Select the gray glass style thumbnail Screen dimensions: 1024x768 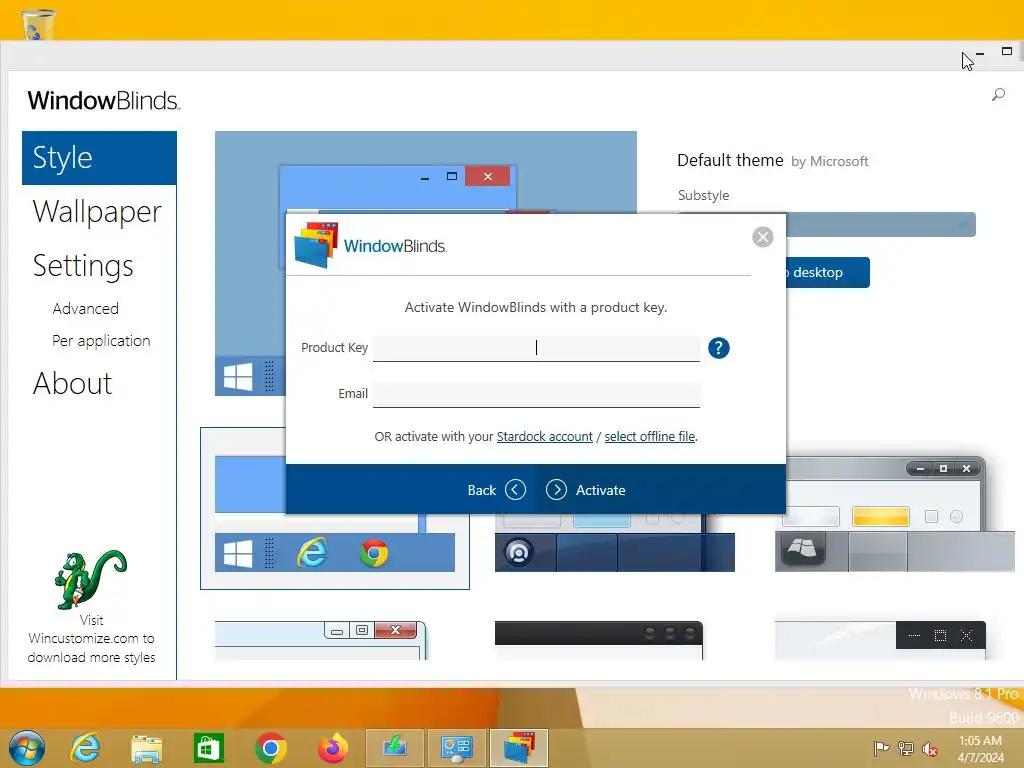pos(894,514)
